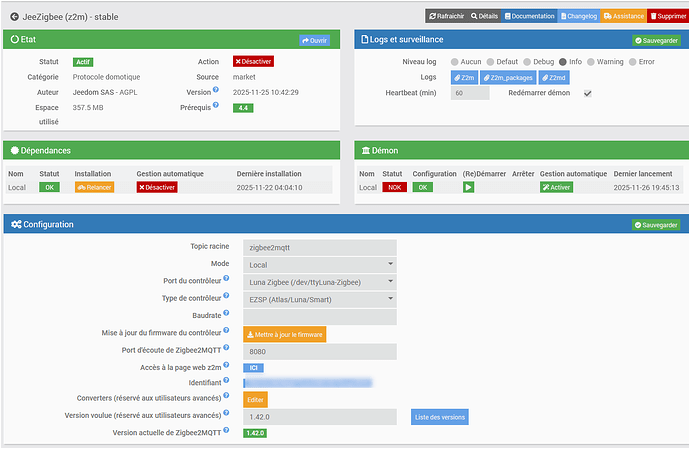Open the help icon next to Port du contrôleur
Image resolution: width=690 pixels, height=449 pixels.
point(226,278)
